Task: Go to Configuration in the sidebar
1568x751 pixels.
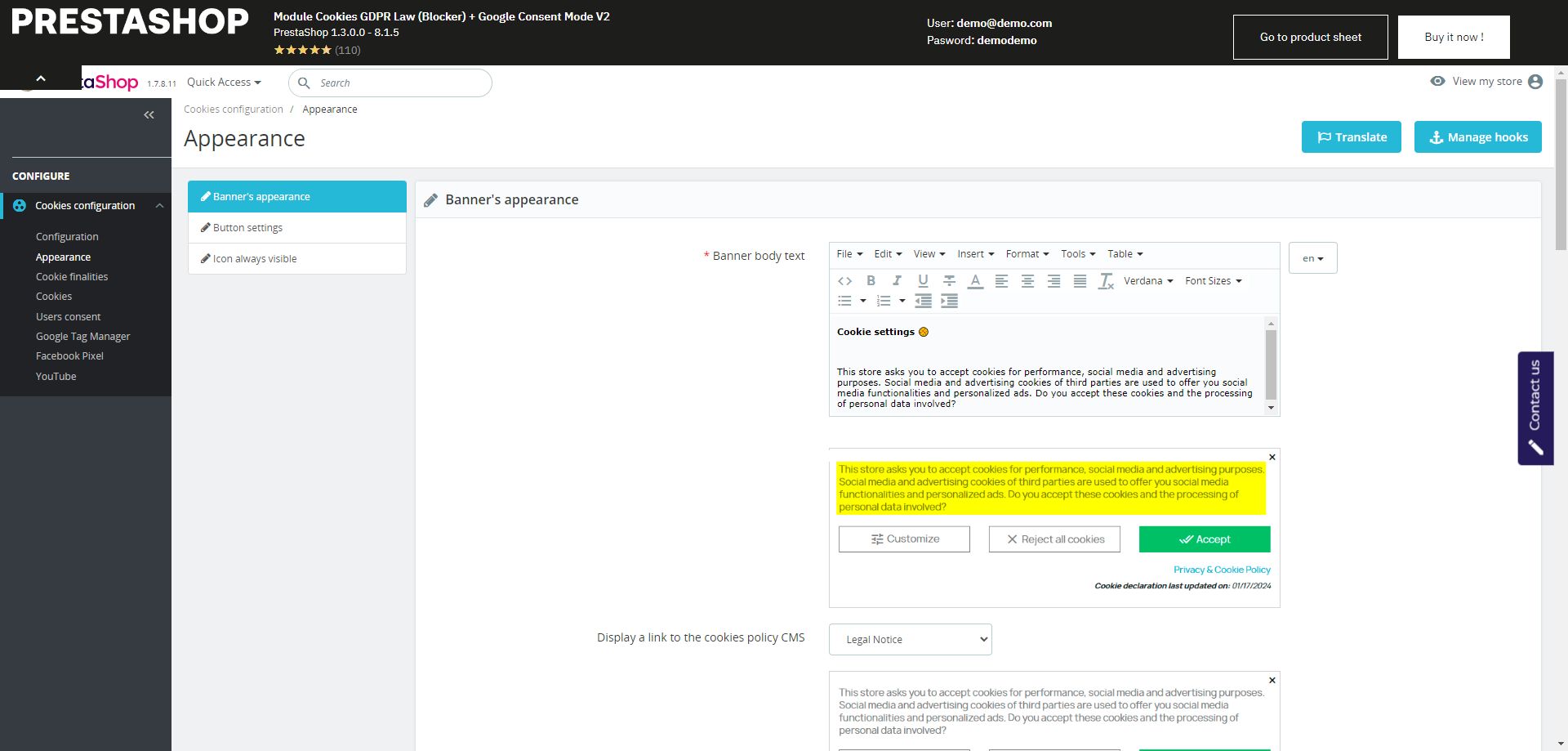Action: click(67, 237)
